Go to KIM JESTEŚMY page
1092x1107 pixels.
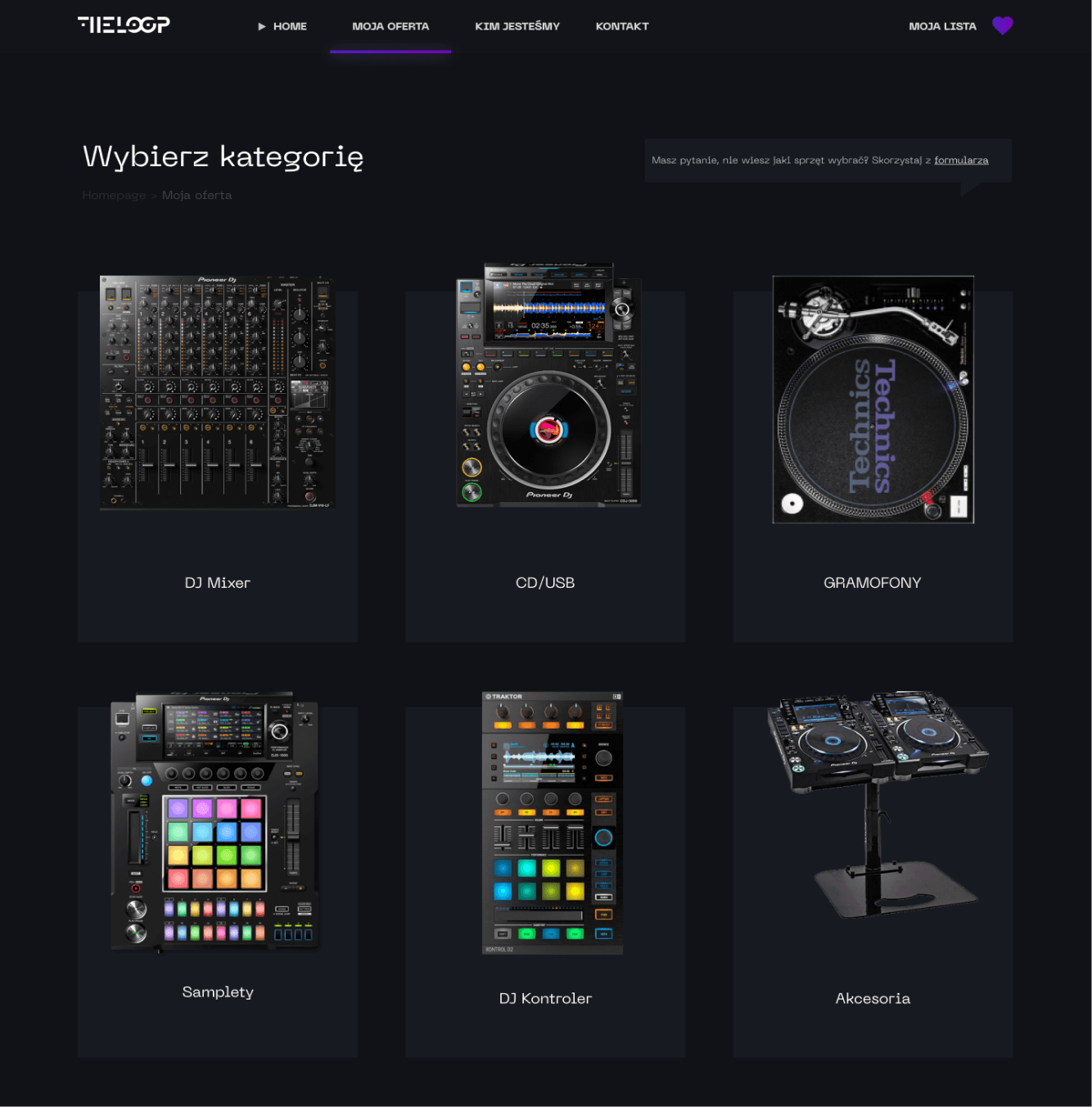pos(517,26)
